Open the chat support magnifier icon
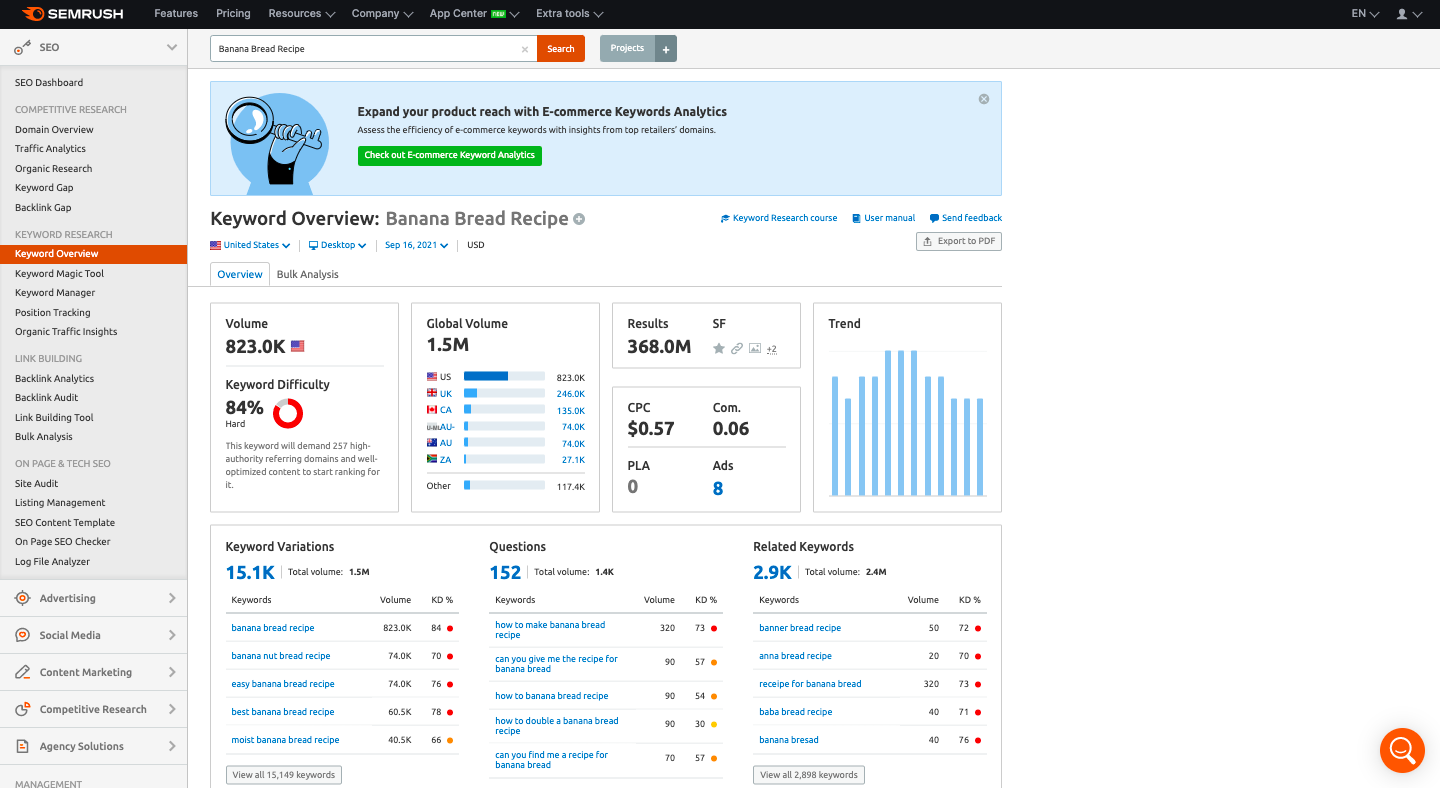The width and height of the screenshot is (1440, 788). click(x=1401, y=749)
